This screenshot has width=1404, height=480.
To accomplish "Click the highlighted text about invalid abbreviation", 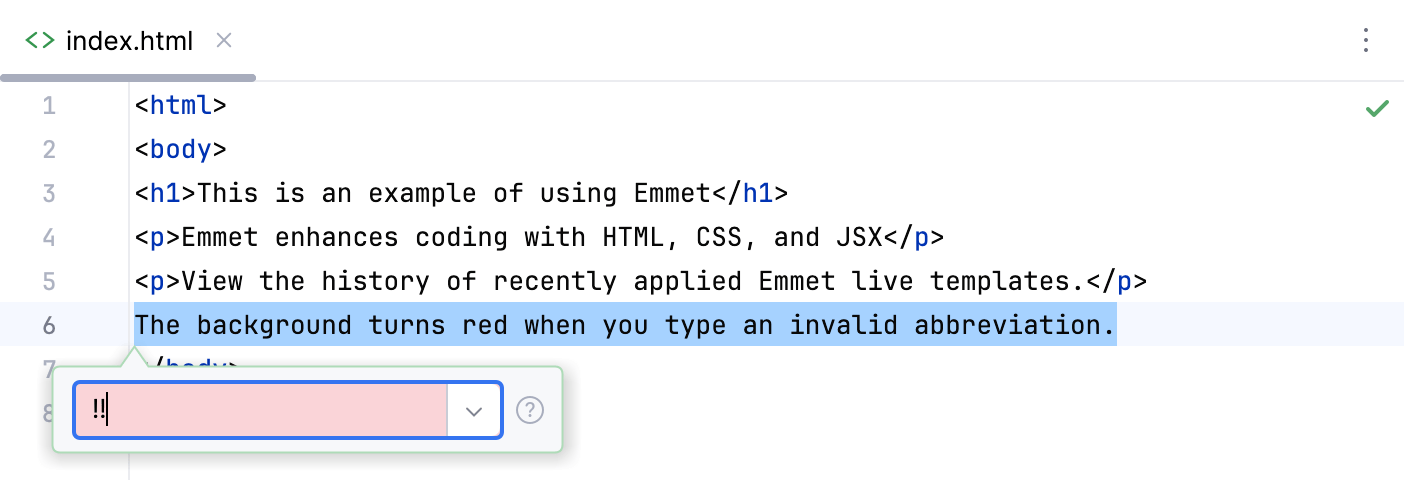I will pos(625,325).
